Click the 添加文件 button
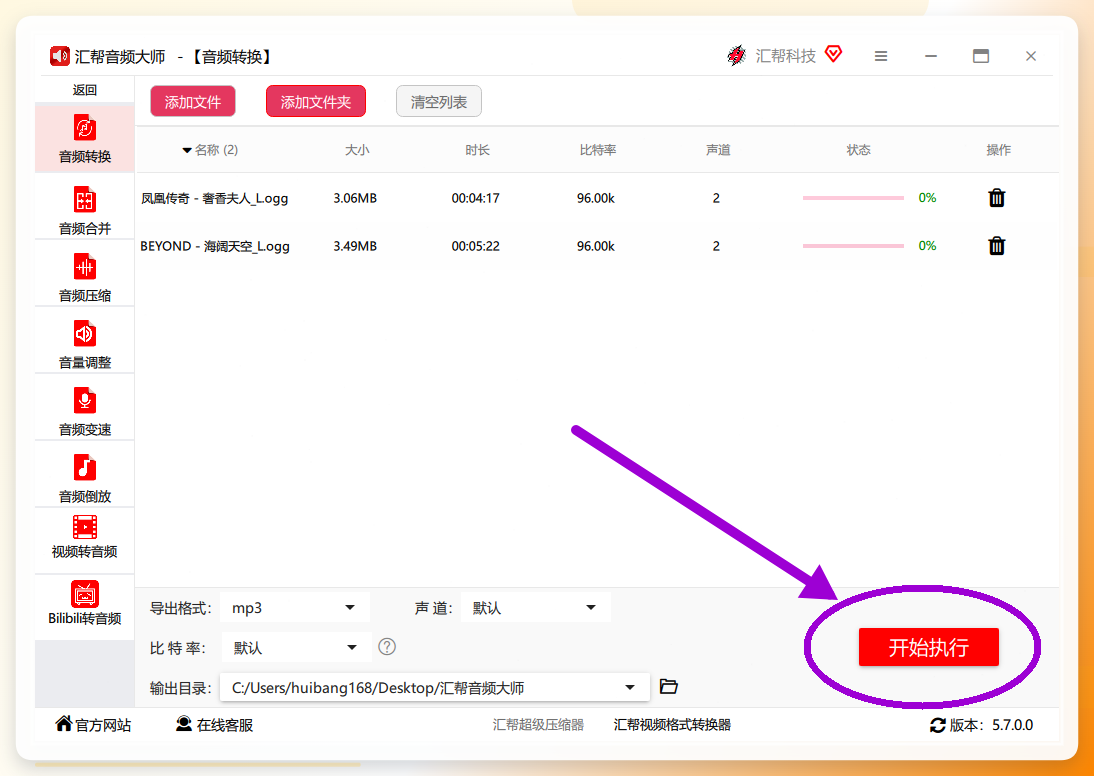The width and height of the screenshot is (1094, 776). coord(193,102)
